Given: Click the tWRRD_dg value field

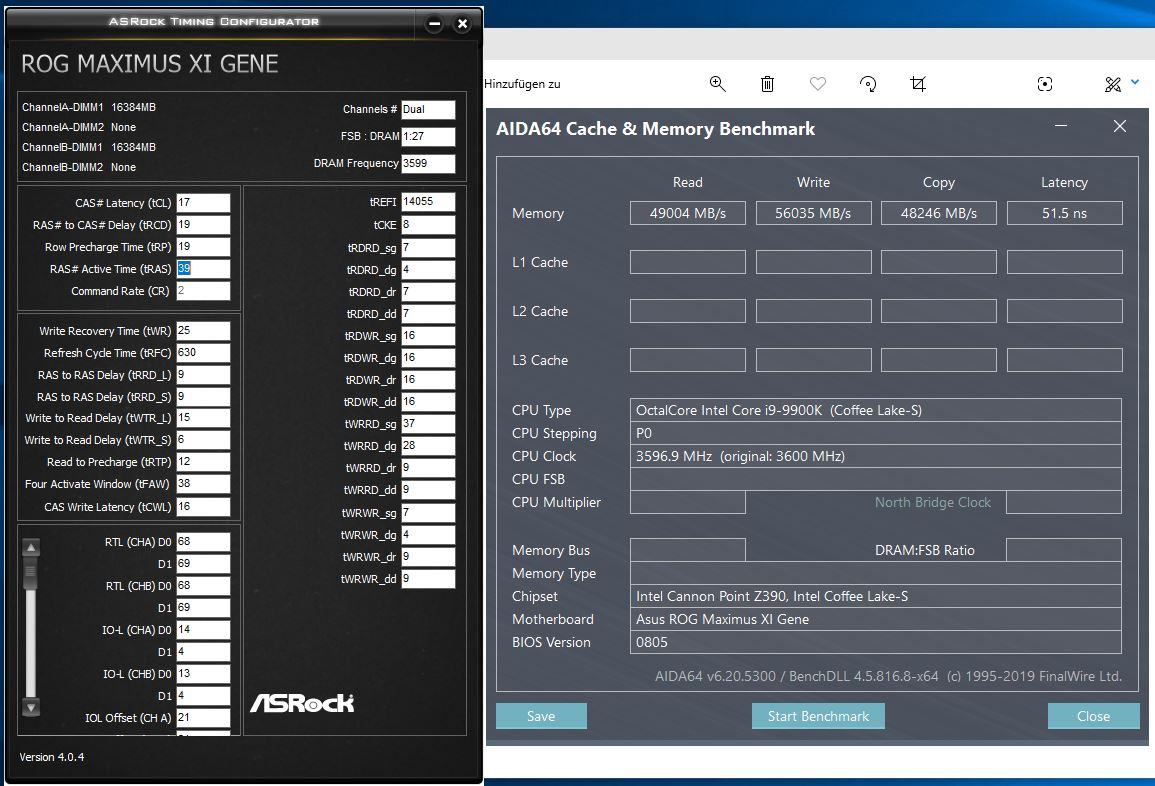Looking at the screenshot, I should [x=428, y=446].
